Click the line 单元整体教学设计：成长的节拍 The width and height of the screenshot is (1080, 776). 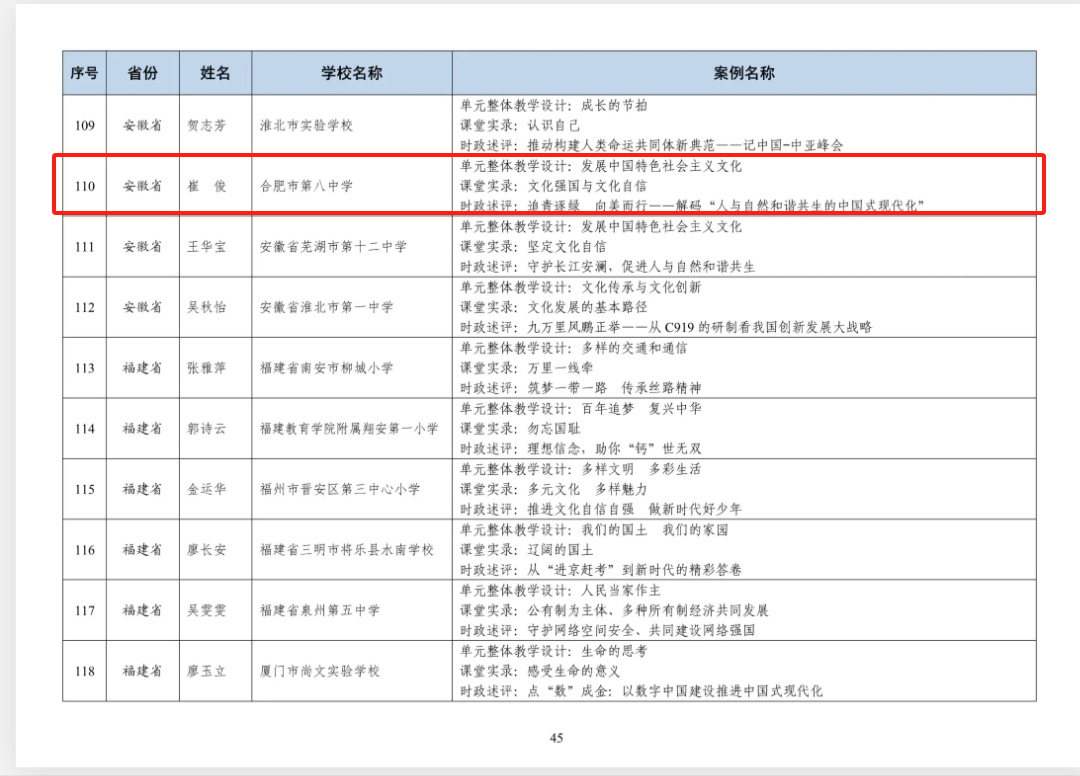point(554,105)
